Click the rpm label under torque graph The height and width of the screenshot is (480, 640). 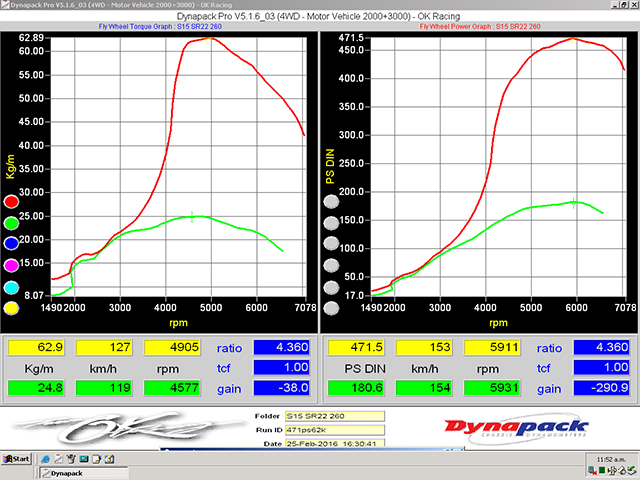pos(178,323)
